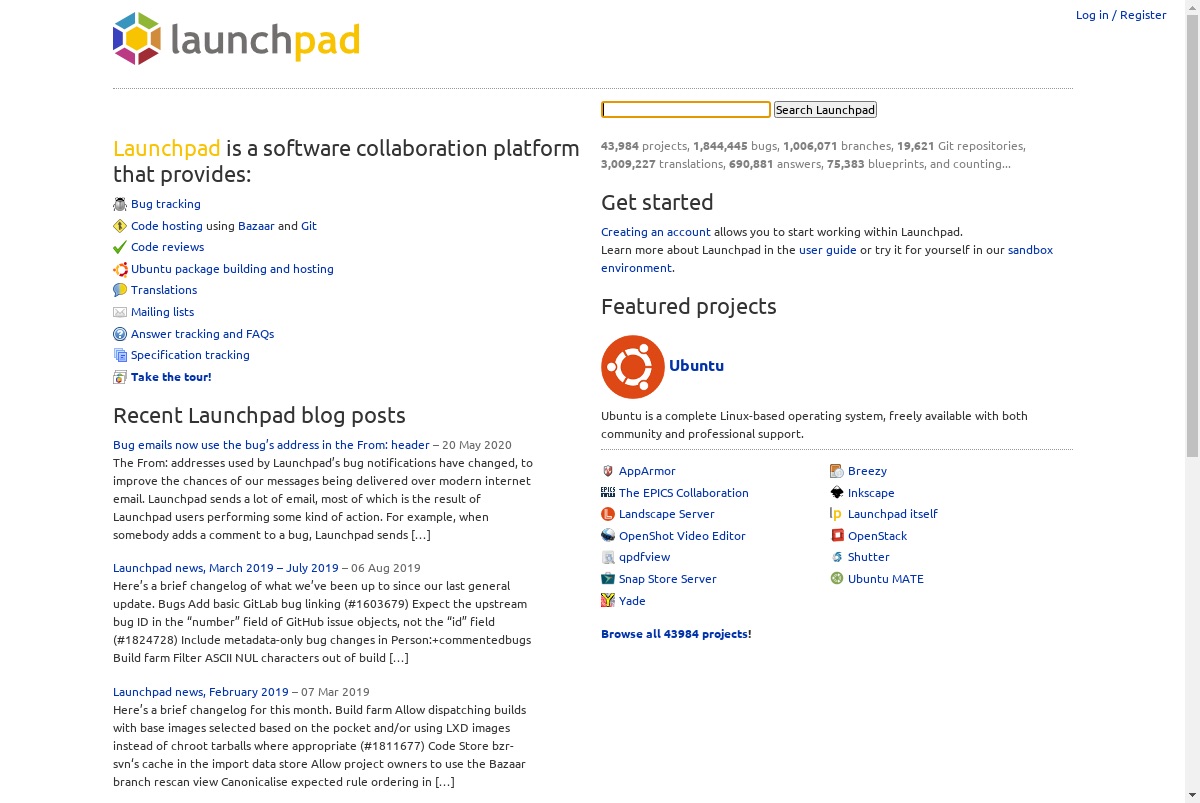The width and height of the screenshot is (1200, 803).
Task: Click the speech bubble icon beside Translations
Action: tap(120, 290)
